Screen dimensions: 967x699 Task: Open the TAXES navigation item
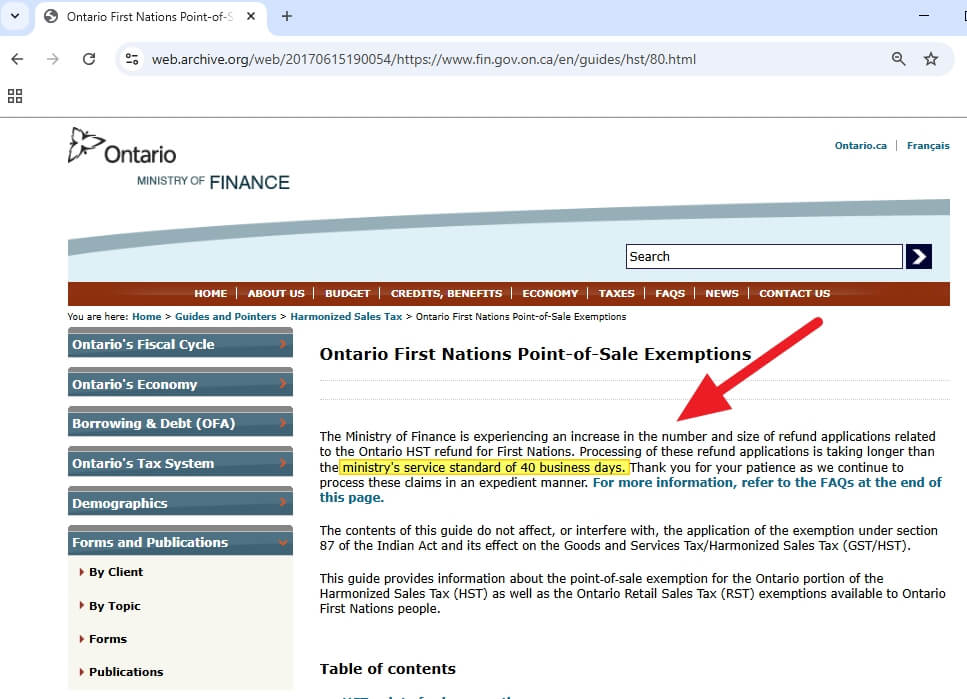(616, 294)
